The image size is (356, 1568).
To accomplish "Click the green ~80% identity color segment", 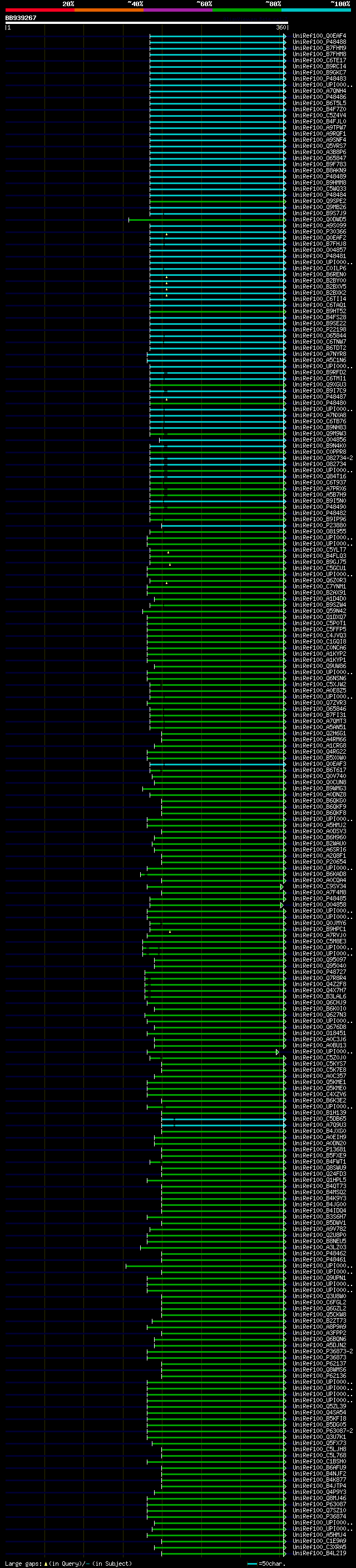I will pos(247,10).
